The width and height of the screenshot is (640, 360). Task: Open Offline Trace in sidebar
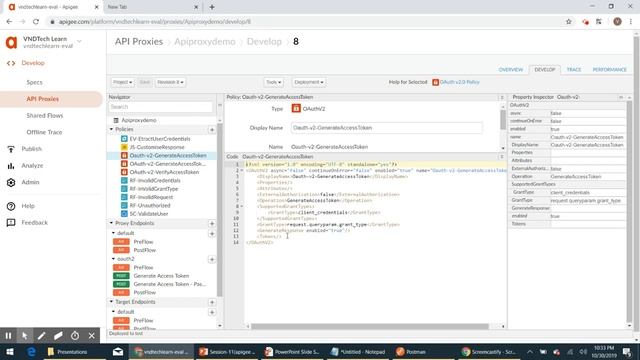(44, 132)
